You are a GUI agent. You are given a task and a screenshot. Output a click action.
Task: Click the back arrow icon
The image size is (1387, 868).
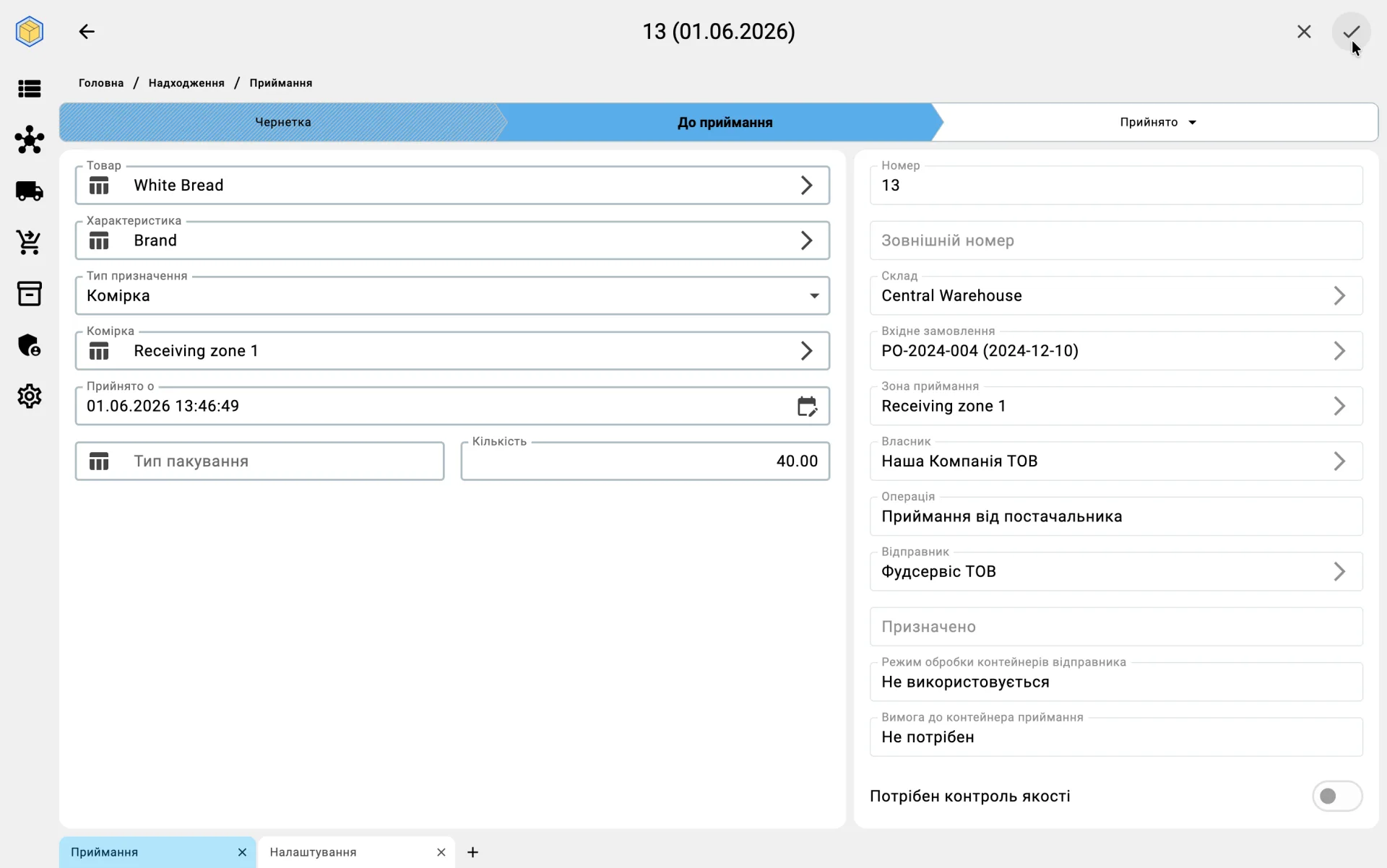tap(87, 32)
